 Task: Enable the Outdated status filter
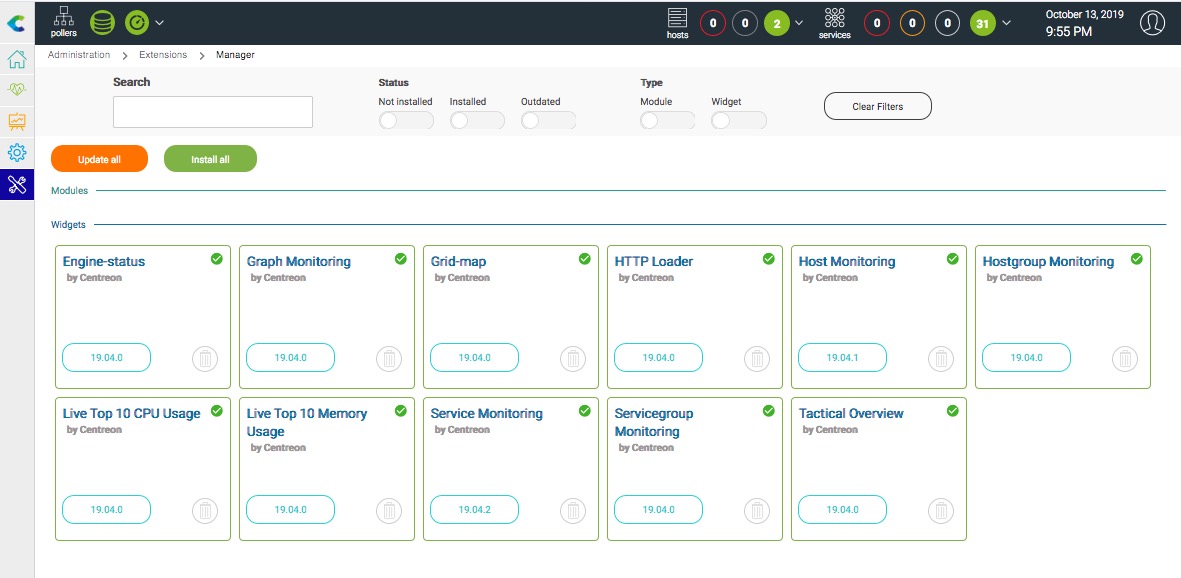coord(548,120)
